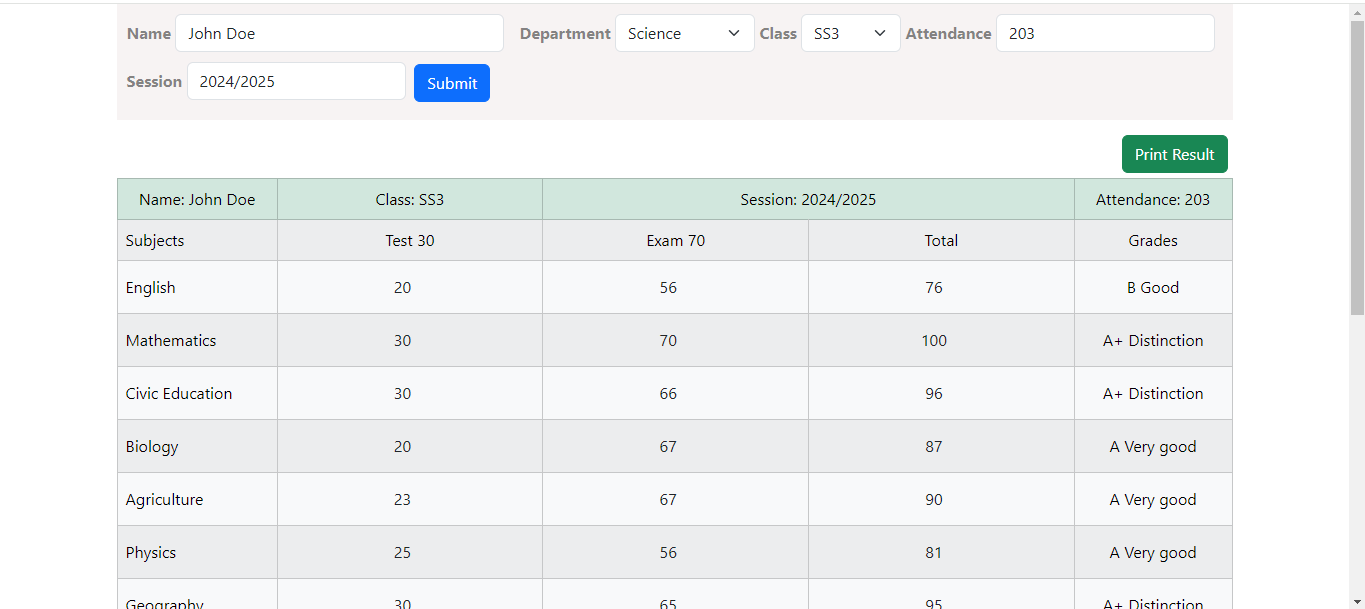
Task: Open the Department dropdown
Action: (x=684, y=33)
